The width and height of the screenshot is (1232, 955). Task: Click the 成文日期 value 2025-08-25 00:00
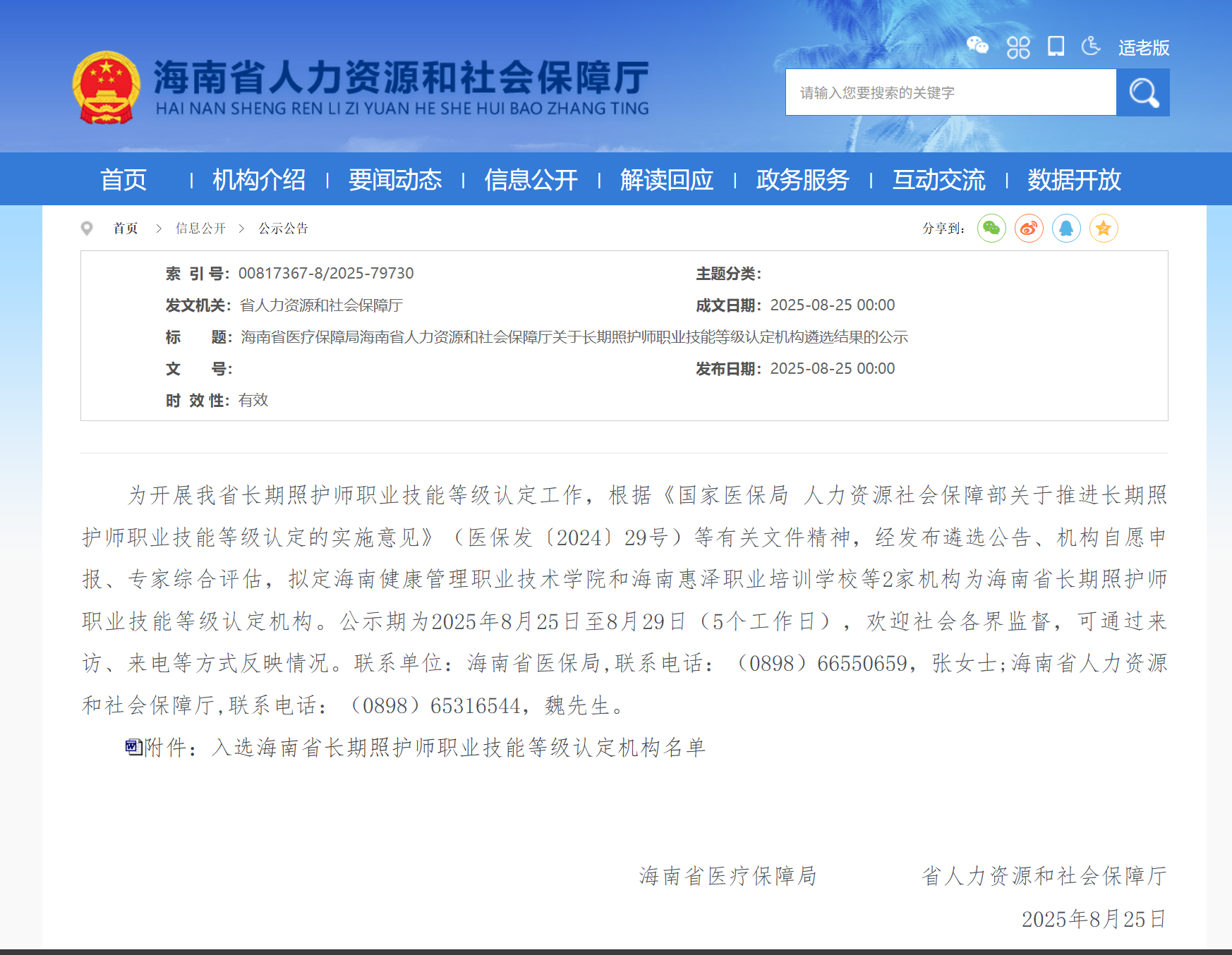833,305
